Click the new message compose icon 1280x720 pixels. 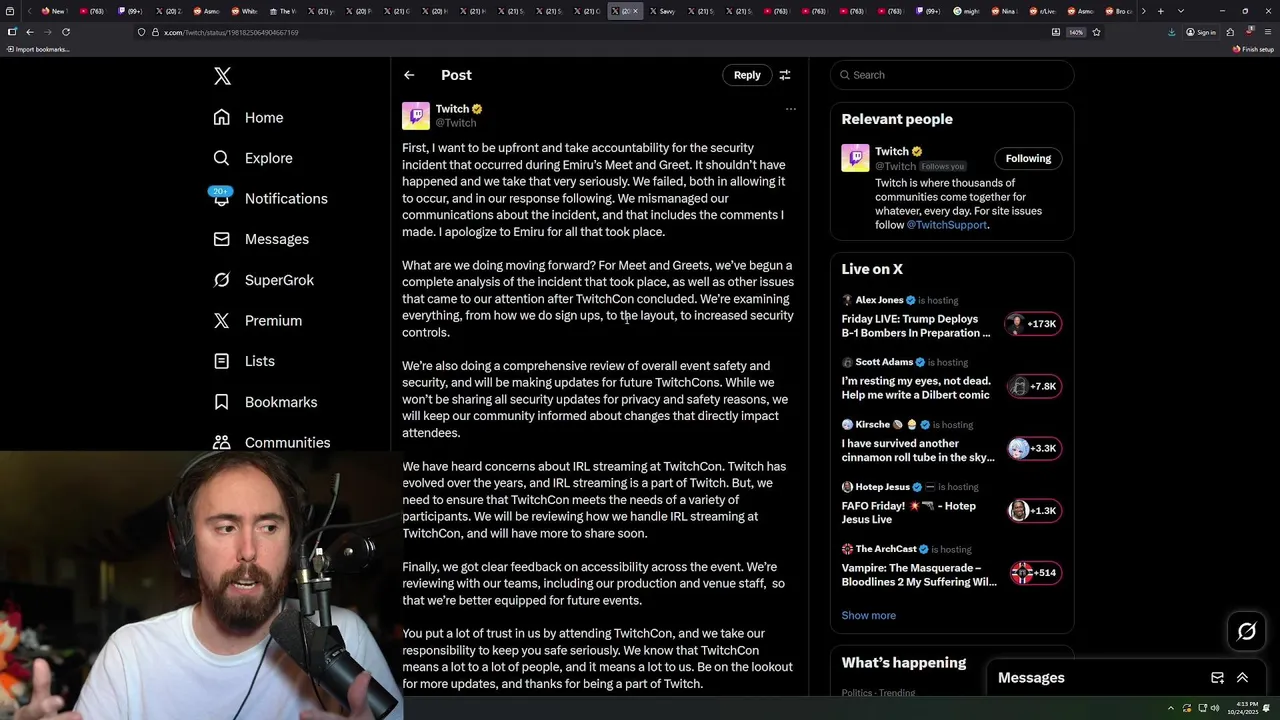(1217, 678)
